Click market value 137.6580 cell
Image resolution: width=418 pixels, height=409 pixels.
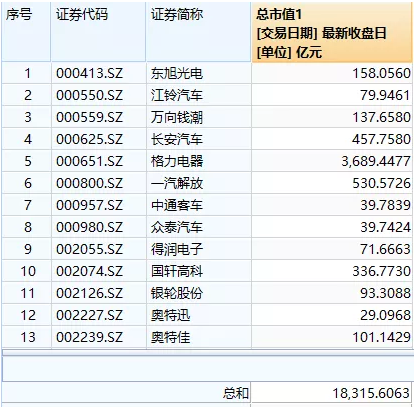[x=332, y=117]
